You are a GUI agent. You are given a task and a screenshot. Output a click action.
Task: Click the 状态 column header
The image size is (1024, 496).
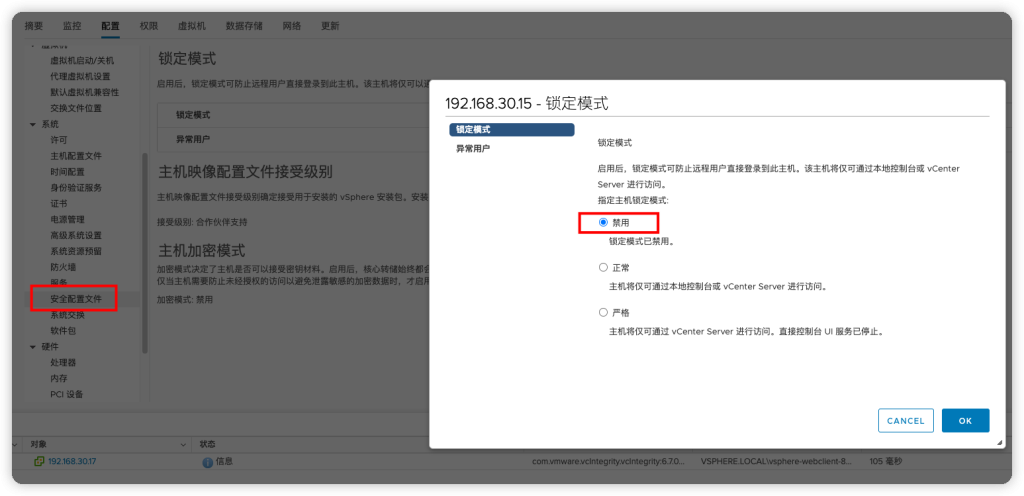(x=208, y=444)
